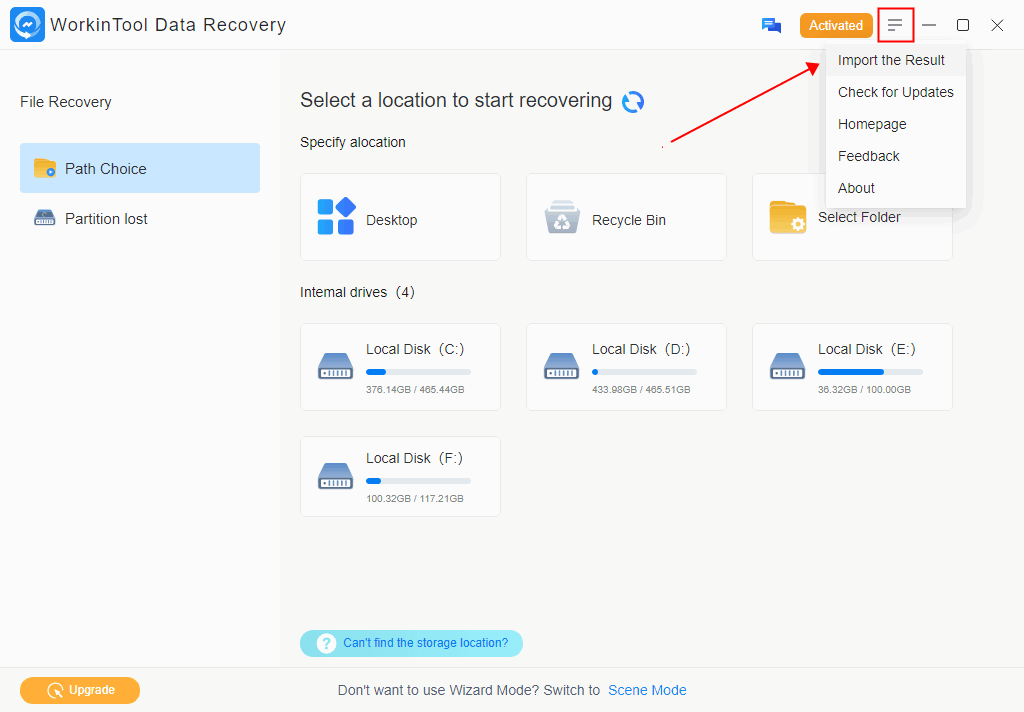Click the refresh icon beside the heading
Image resolution: width=1024 pixels, height=712 pixels.
[633, 102]
